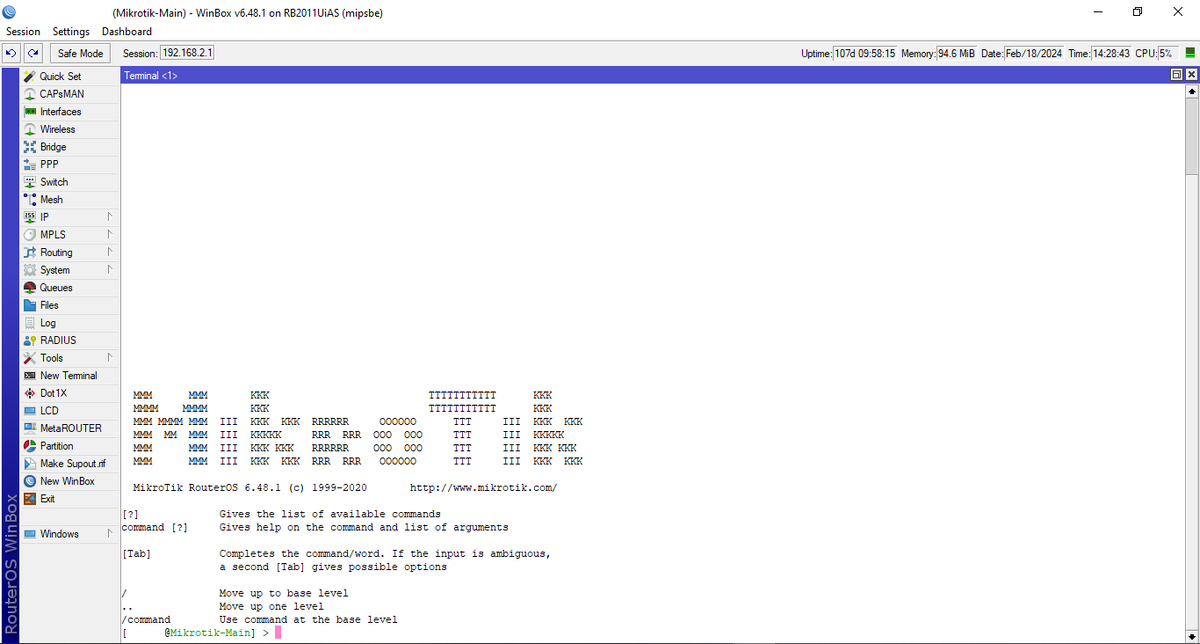This screenshot has width=1200, height=644.
Task: Click the Windows sidebar icon
Action: [30, 534]
